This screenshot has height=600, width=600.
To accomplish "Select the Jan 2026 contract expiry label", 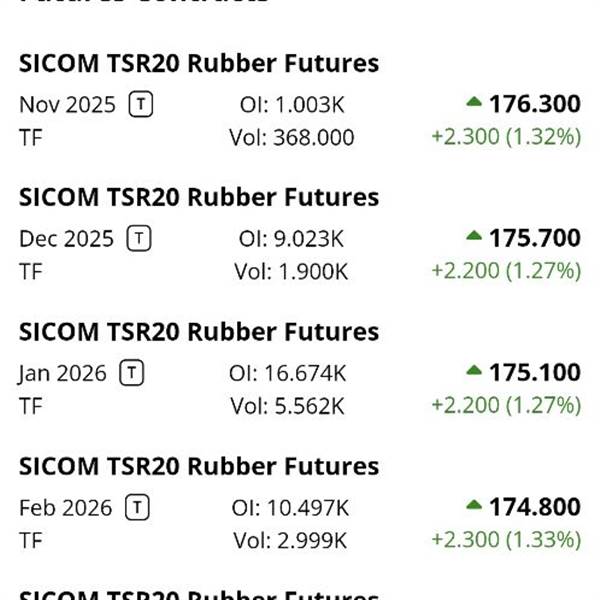I will pyautogui.click(x=62, y=373).
